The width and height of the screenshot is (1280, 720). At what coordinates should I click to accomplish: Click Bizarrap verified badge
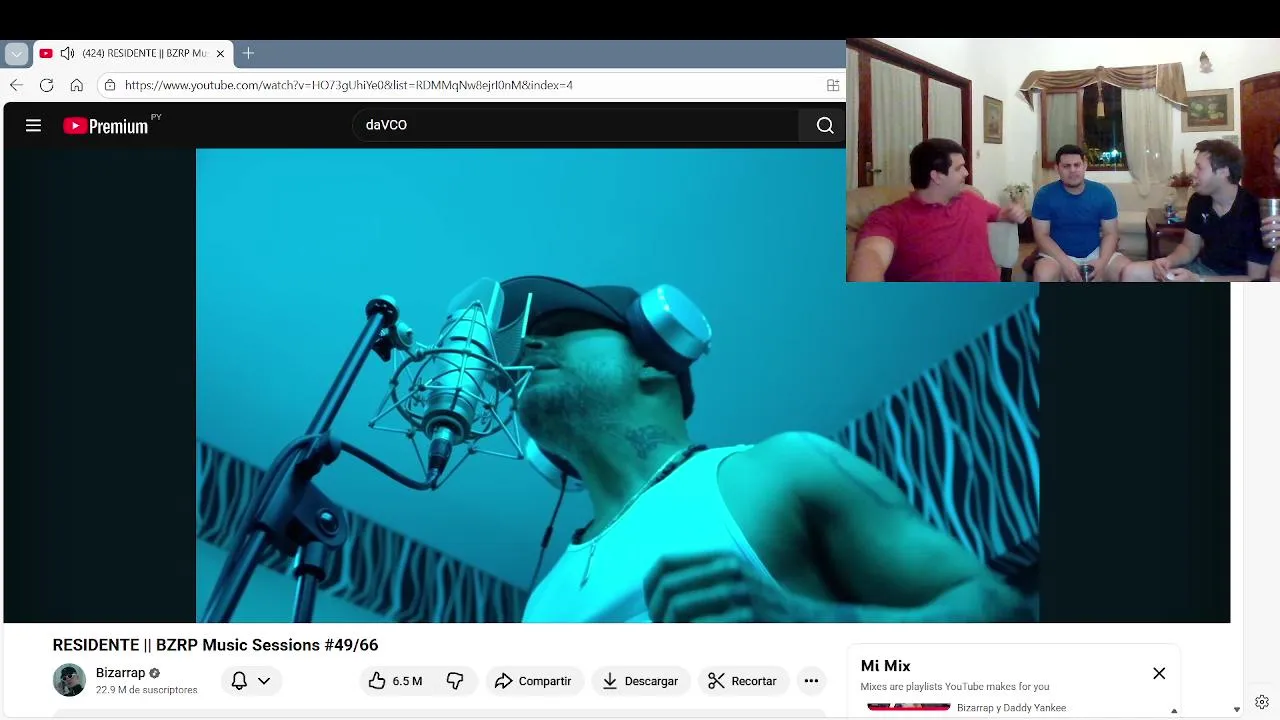pos(154,673)
